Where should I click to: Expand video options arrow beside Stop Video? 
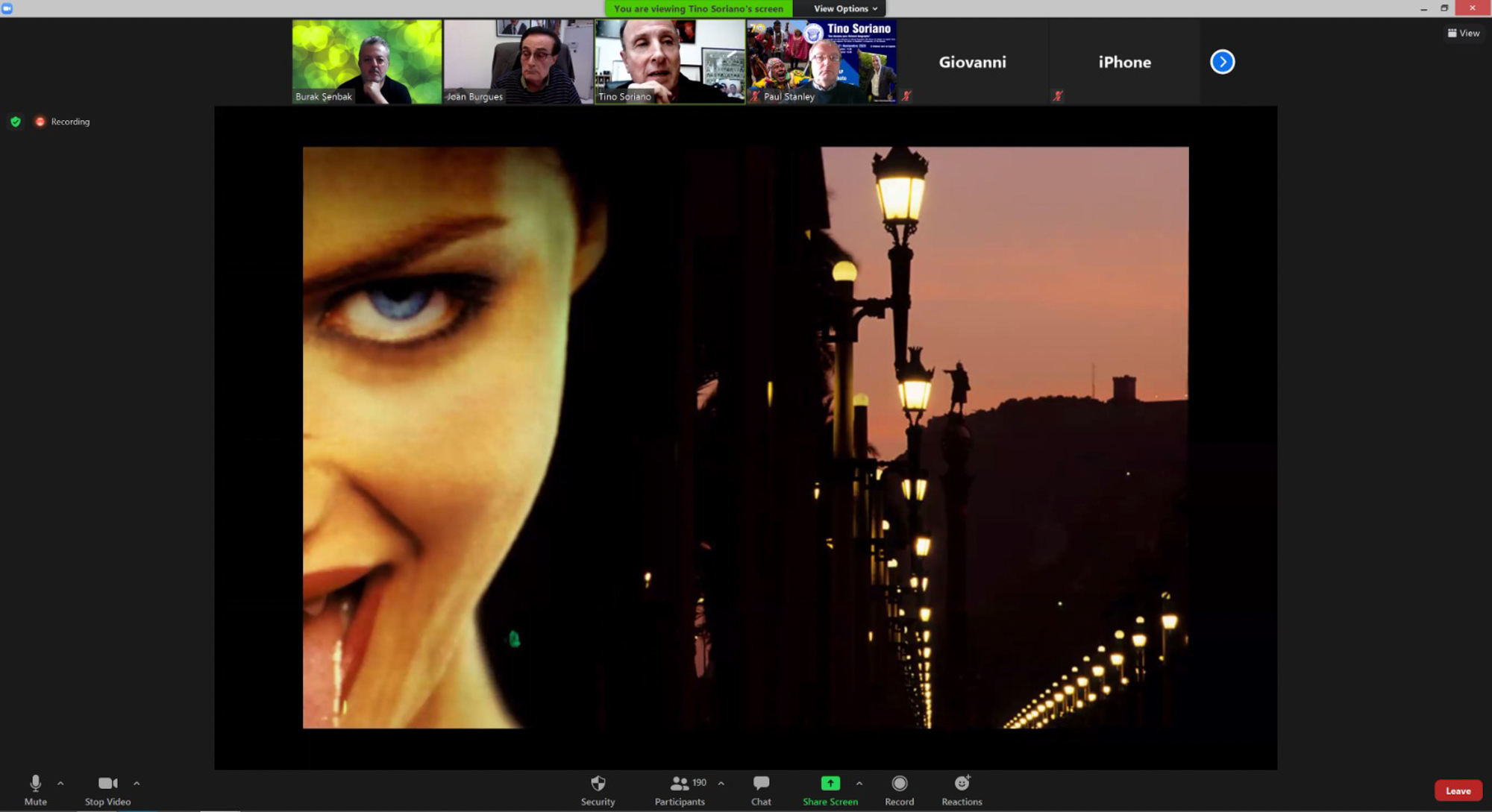[137, 784]
